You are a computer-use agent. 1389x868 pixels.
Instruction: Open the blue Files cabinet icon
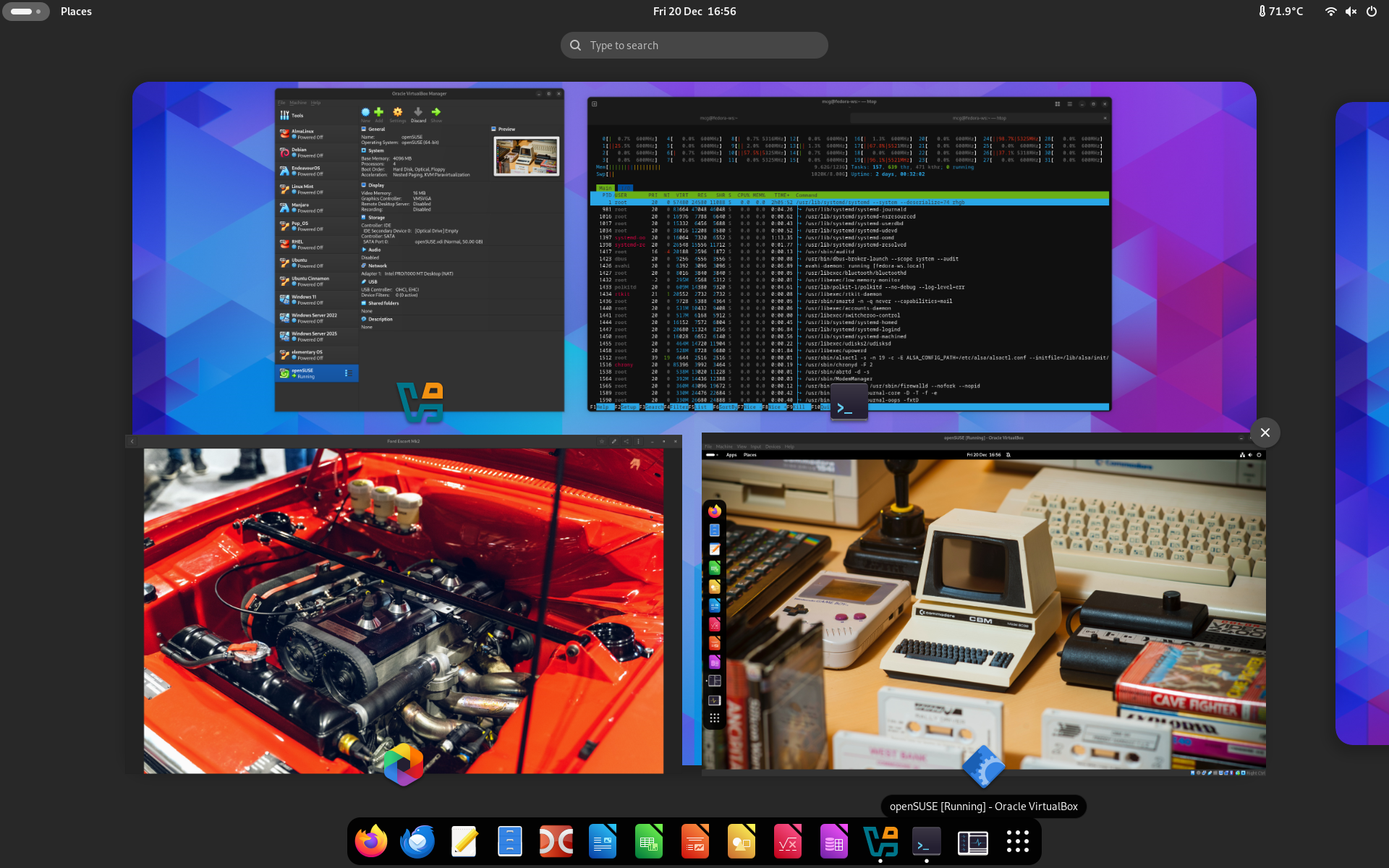pos(510,842)
